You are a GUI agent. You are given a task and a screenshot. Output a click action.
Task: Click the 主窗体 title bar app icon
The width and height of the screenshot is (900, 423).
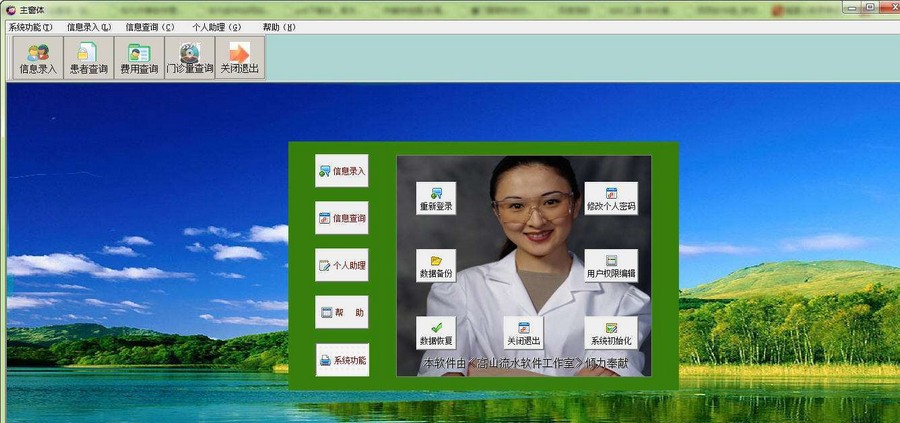[11, 10]
